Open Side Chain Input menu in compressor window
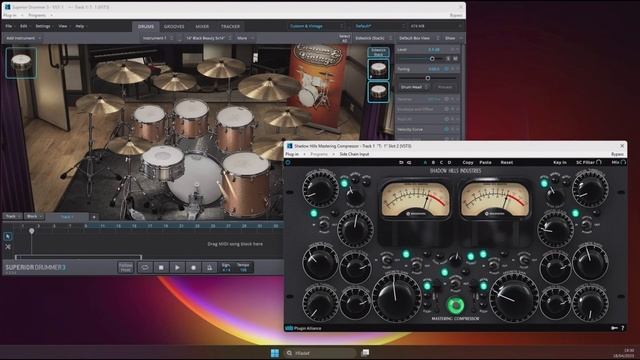Viewport: 640px width, 360px height. (354, 154)
